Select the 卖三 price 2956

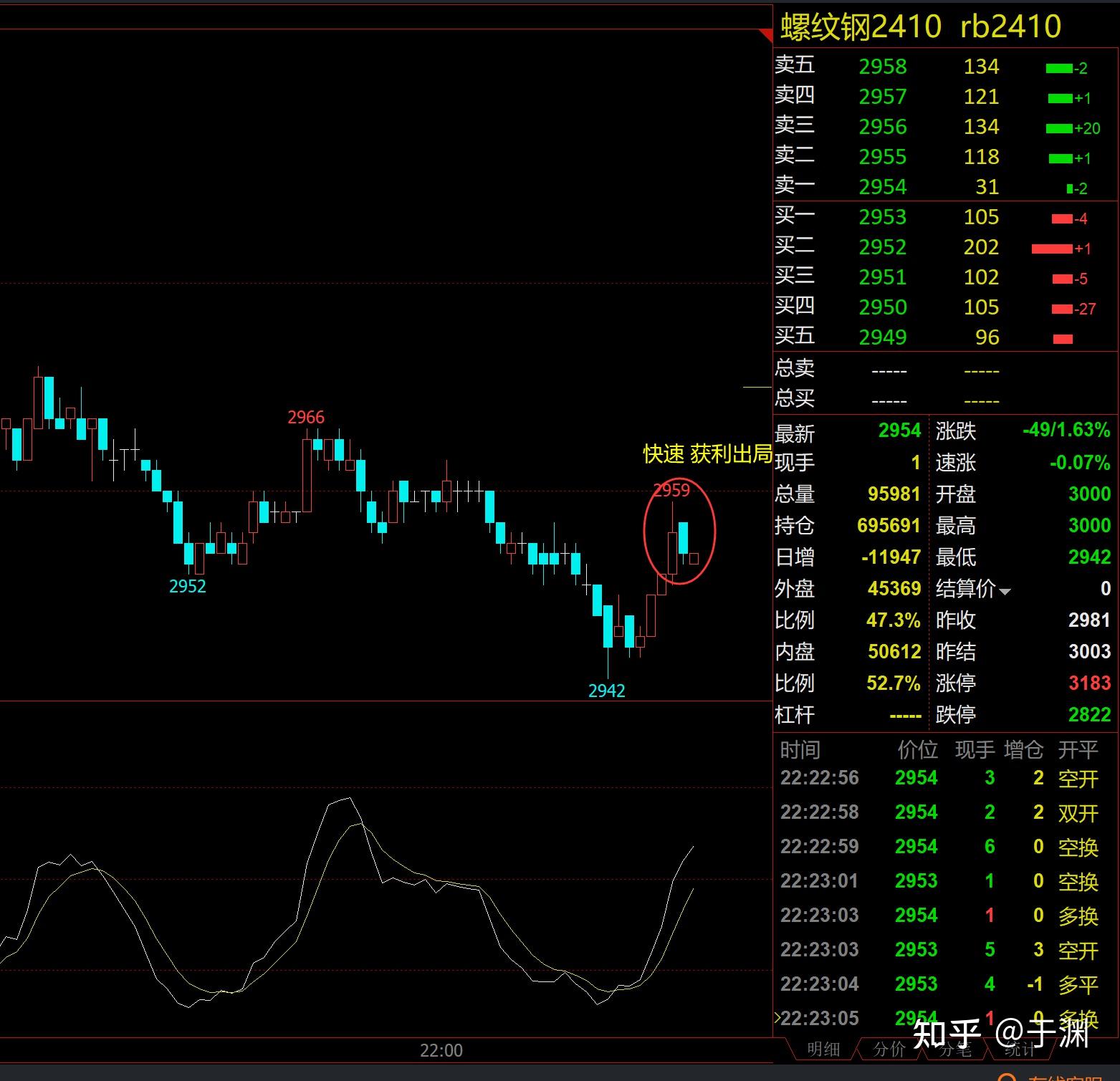coord(883,127)
